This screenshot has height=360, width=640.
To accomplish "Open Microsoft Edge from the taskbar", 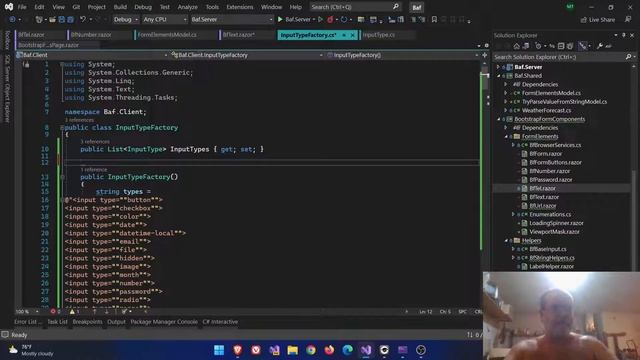I will [x=347, y=350].
